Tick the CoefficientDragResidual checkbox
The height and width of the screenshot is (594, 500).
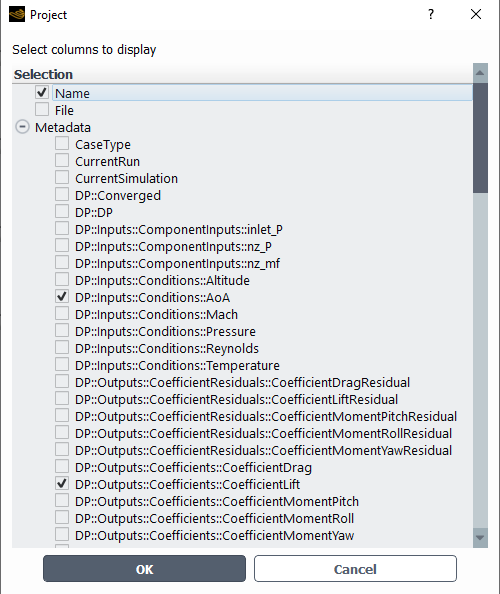pyautogui.click(x=62, y=381)
